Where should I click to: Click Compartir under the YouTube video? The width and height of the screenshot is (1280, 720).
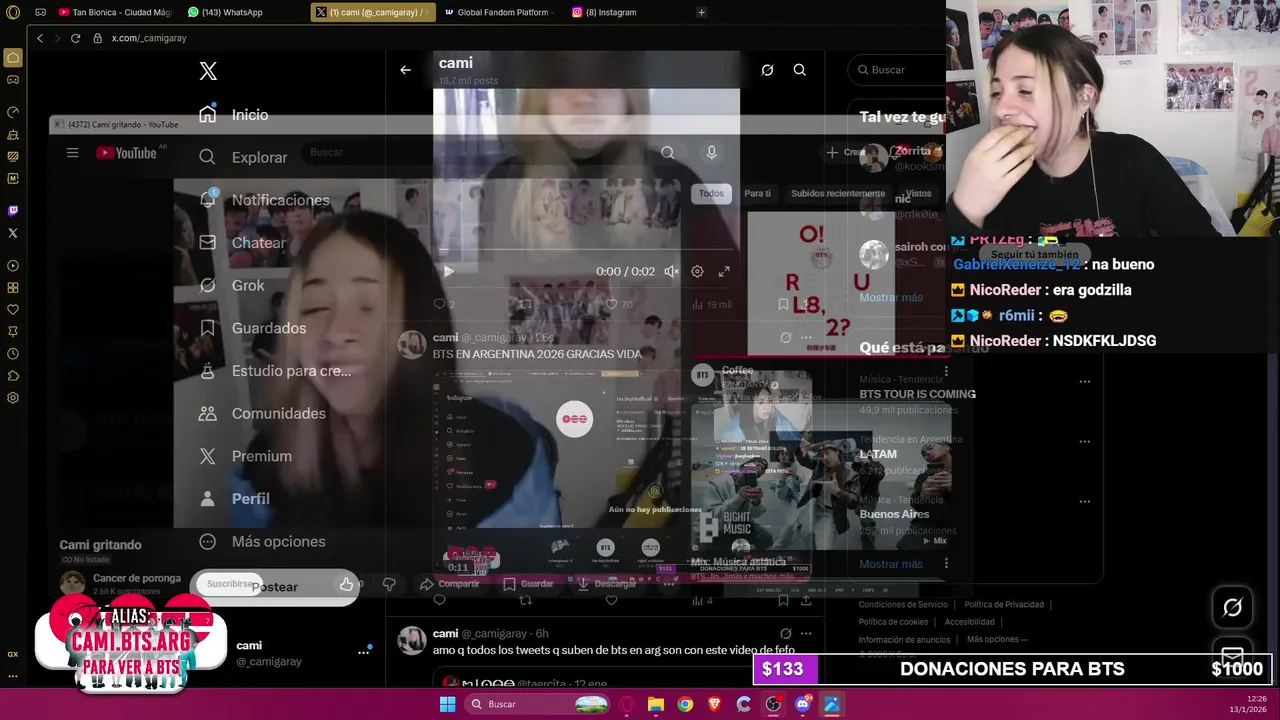(449, 583)
